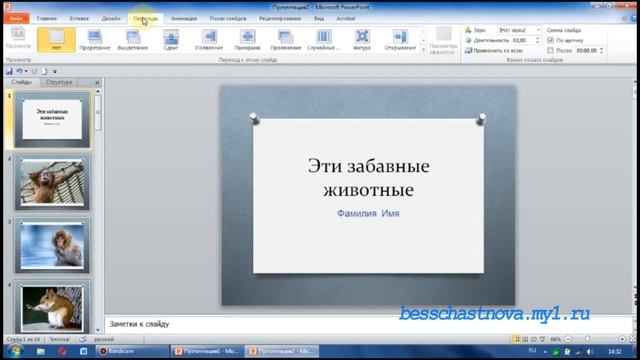The height and width of the screenshot is (360, 640).
Task: Open the Windows Start button
Action: point(15,351)
